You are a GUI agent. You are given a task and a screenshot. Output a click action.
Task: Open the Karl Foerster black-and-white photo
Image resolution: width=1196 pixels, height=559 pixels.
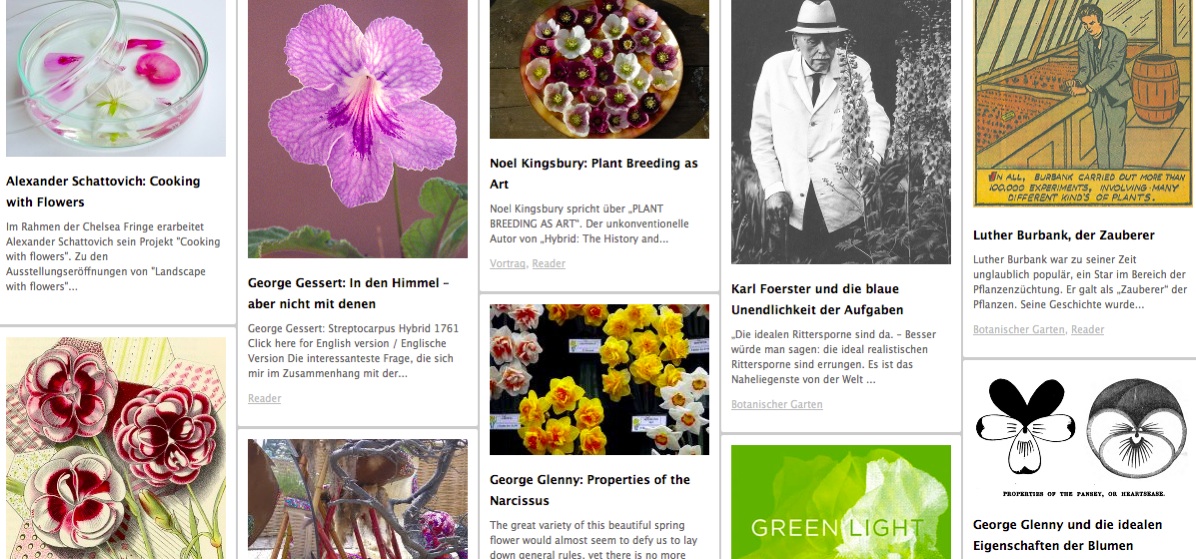[841, 132]
